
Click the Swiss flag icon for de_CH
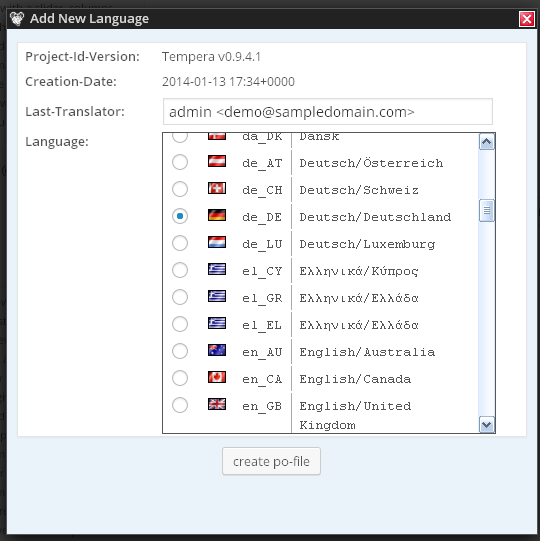tap(217, 188)
